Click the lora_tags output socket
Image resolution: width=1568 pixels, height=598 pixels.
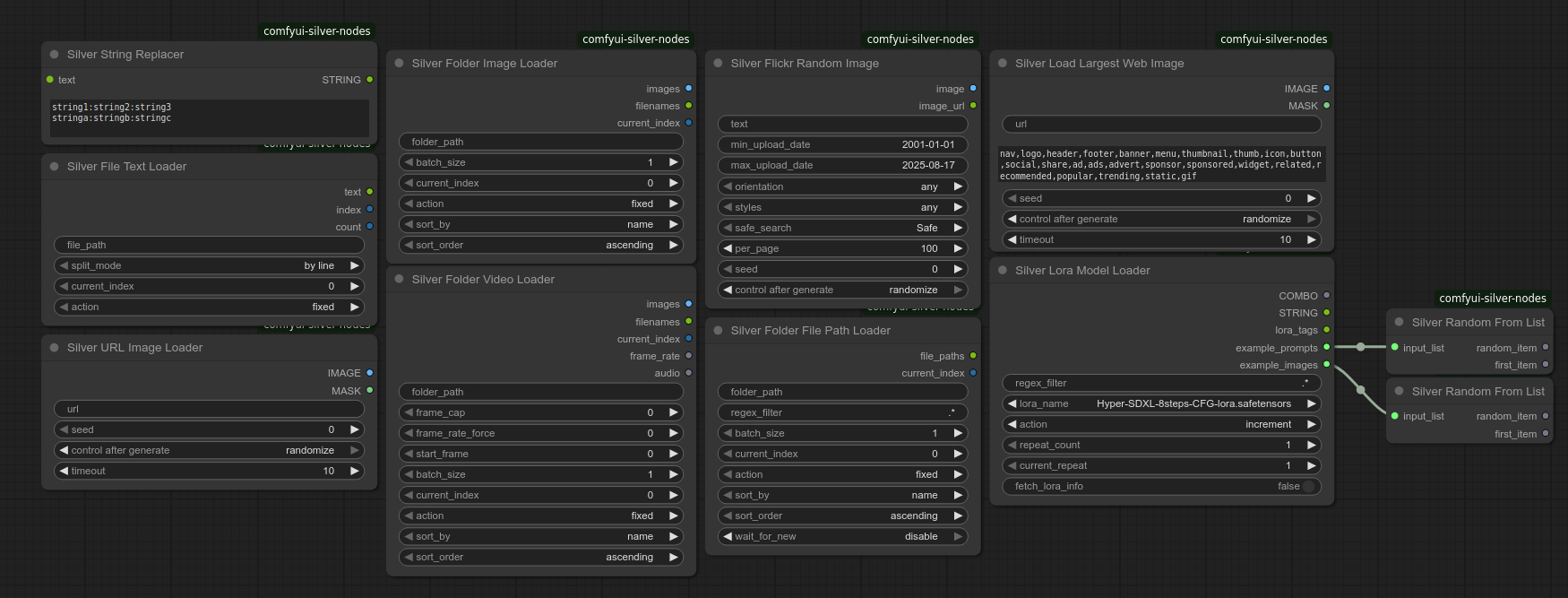1327,330
